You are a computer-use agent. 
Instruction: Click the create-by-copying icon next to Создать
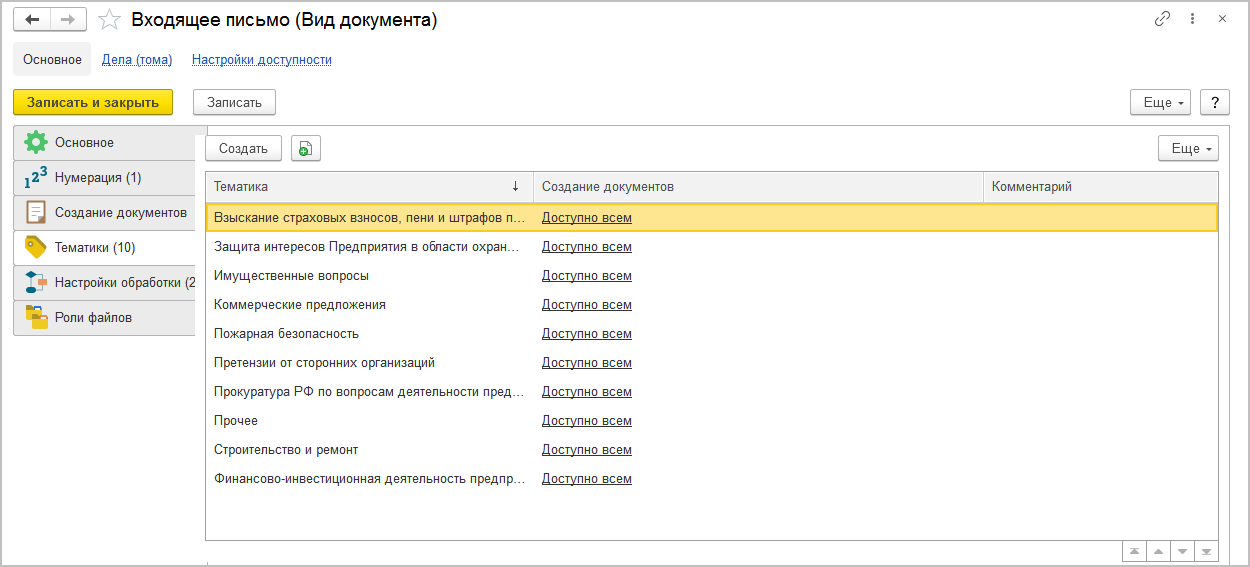[305, 148]
